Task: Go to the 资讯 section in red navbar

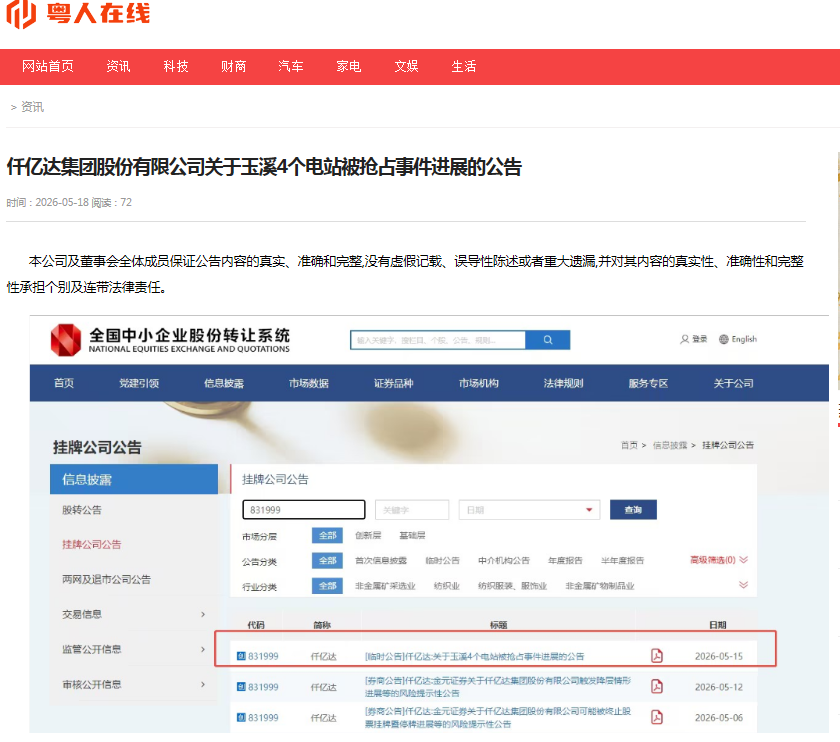Action: pyautogui.click(x=118, y=66)
